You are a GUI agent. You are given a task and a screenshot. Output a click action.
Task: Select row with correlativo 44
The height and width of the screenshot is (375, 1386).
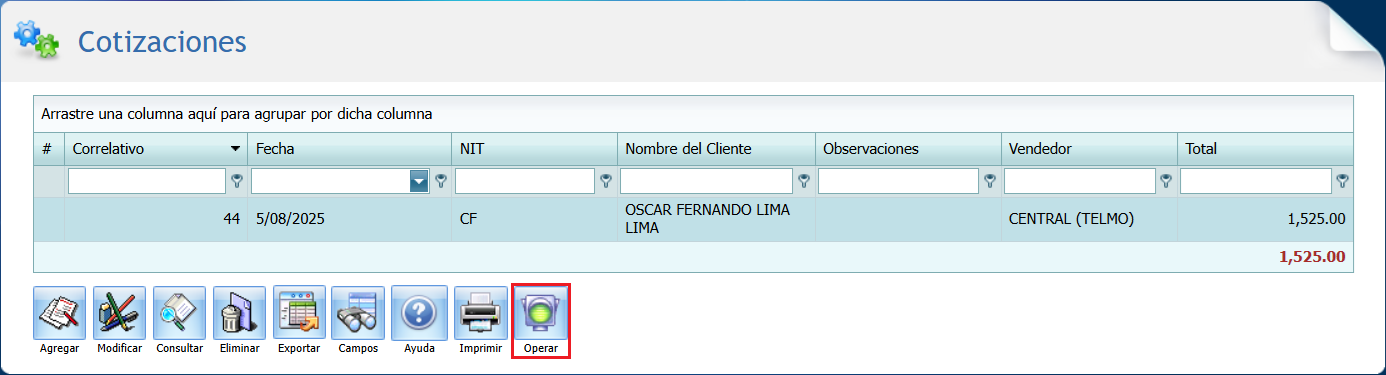point(693,219)
